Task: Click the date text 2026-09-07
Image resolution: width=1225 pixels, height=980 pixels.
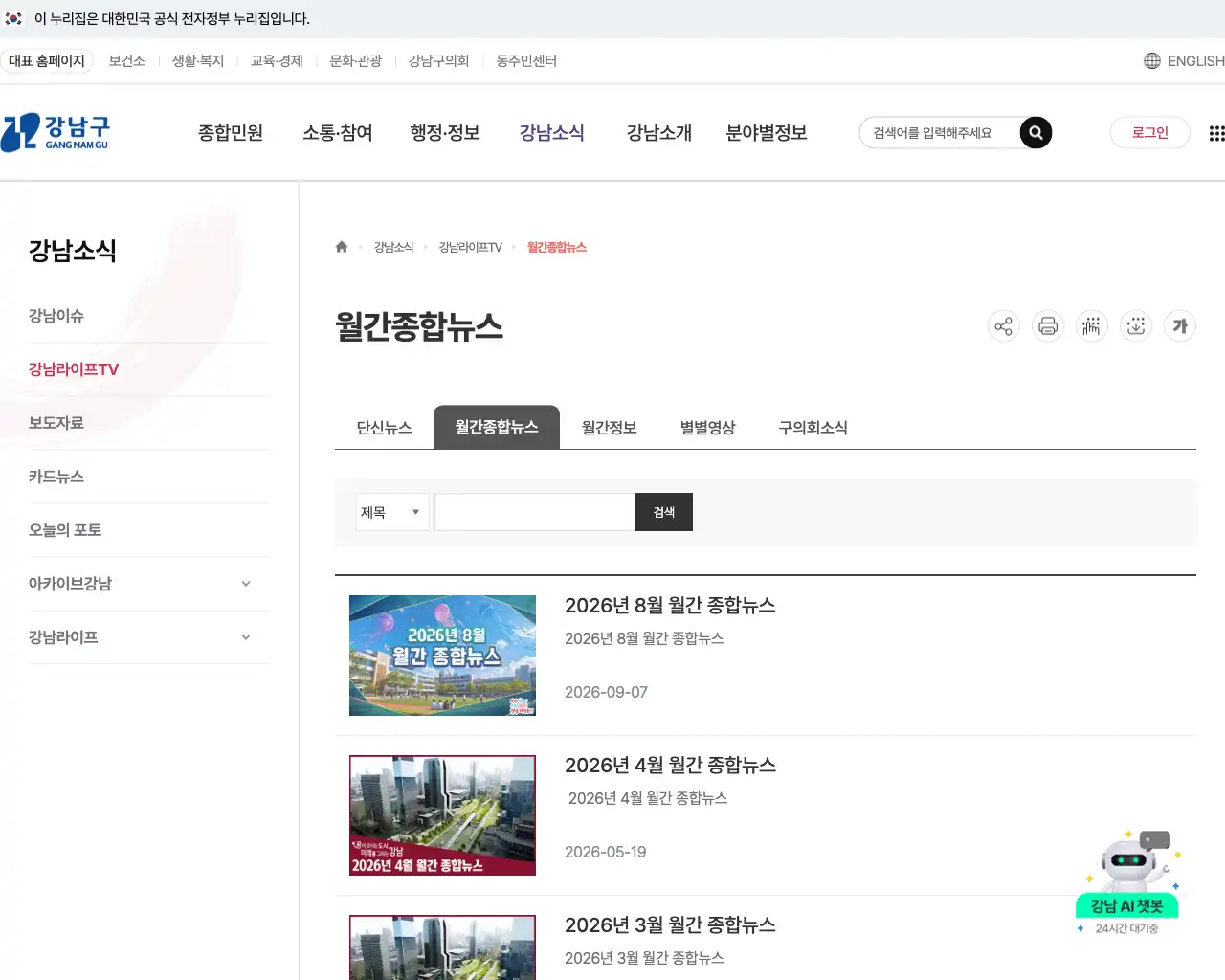Action: 606,692
